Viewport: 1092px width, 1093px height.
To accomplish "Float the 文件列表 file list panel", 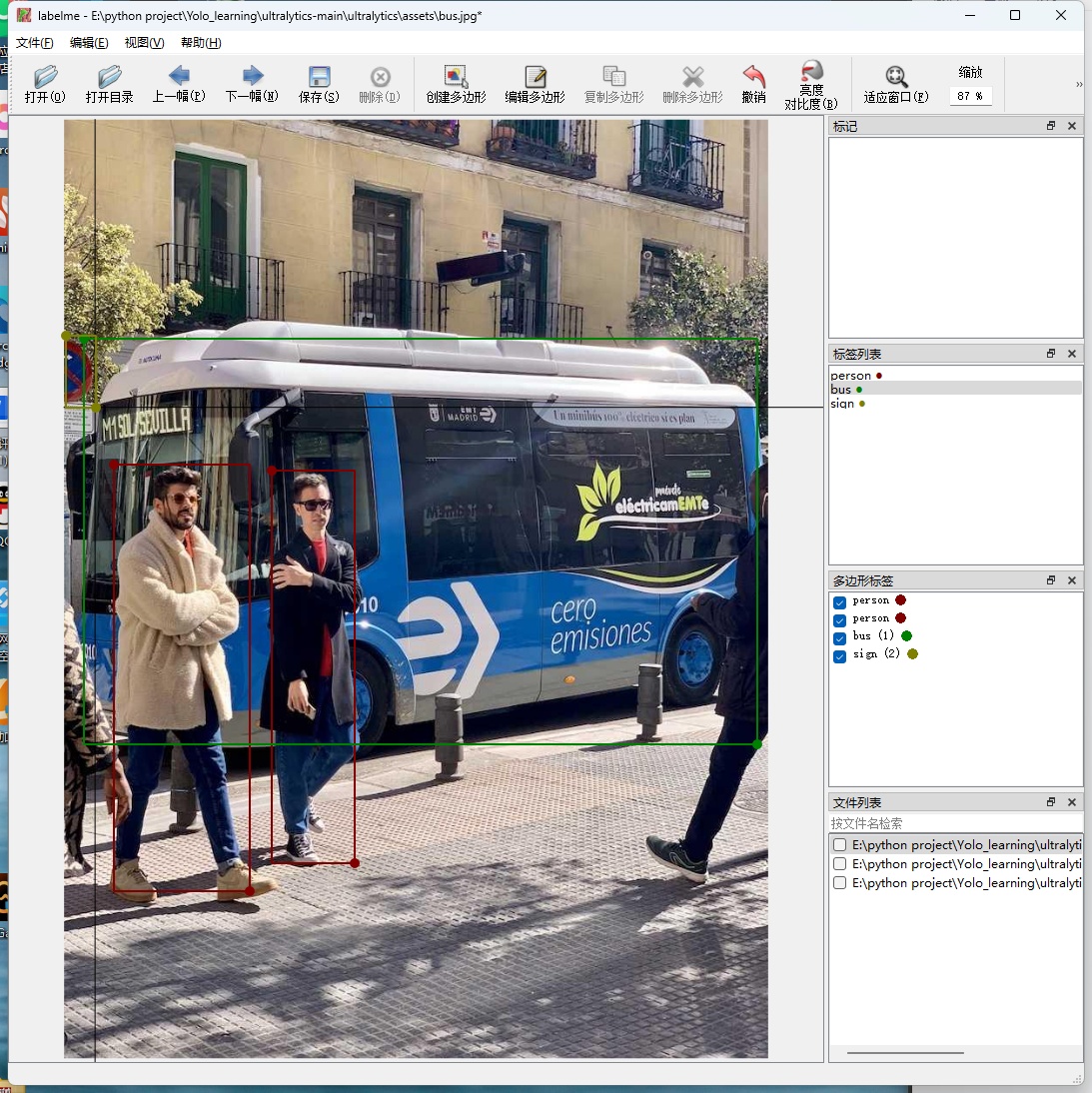I will coord(1051,801).
